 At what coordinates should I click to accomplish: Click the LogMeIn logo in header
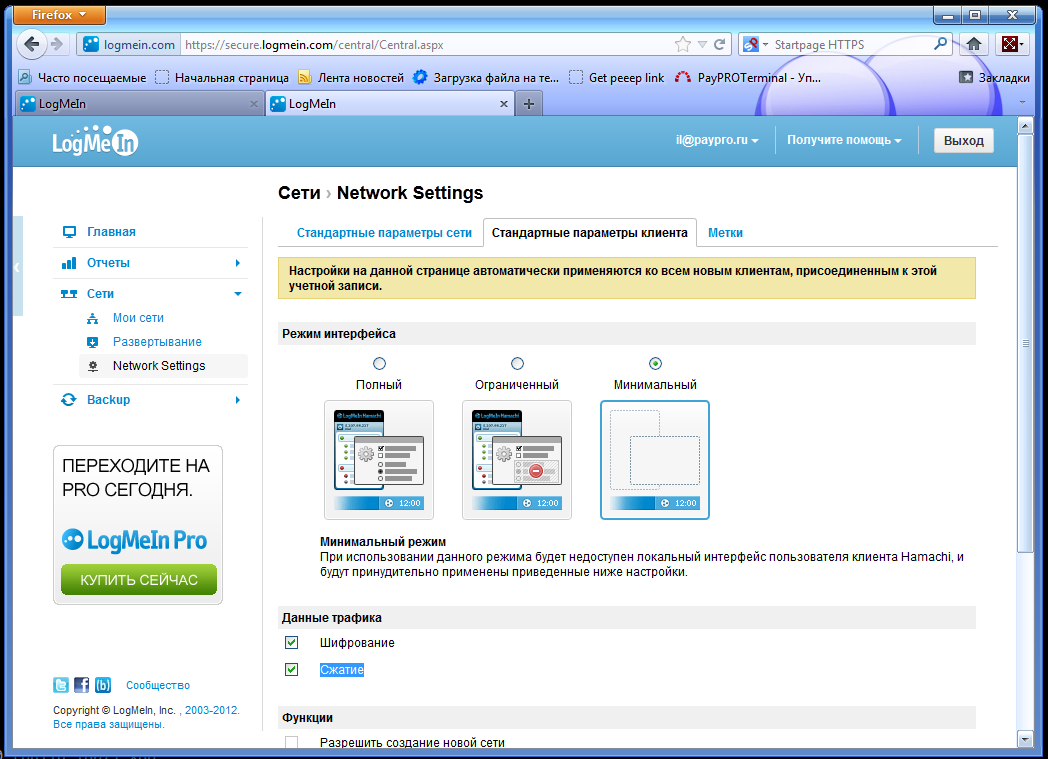pos(95,141)
